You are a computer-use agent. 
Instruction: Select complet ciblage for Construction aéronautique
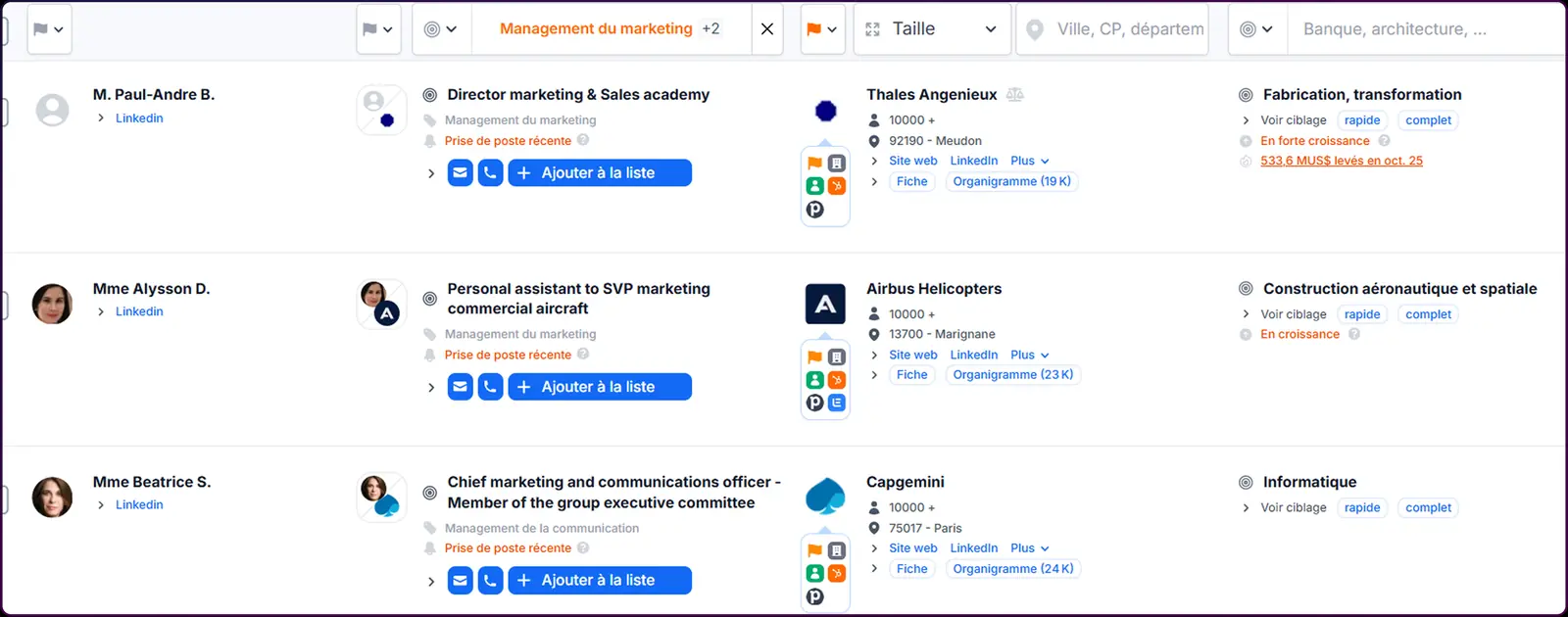[1428, 314]
